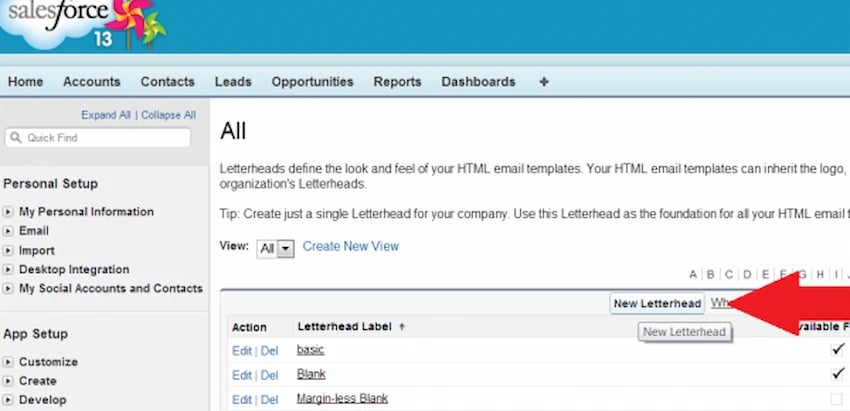
Task: Click the Salesforce cloud logo
Action: tap(81, 24)
